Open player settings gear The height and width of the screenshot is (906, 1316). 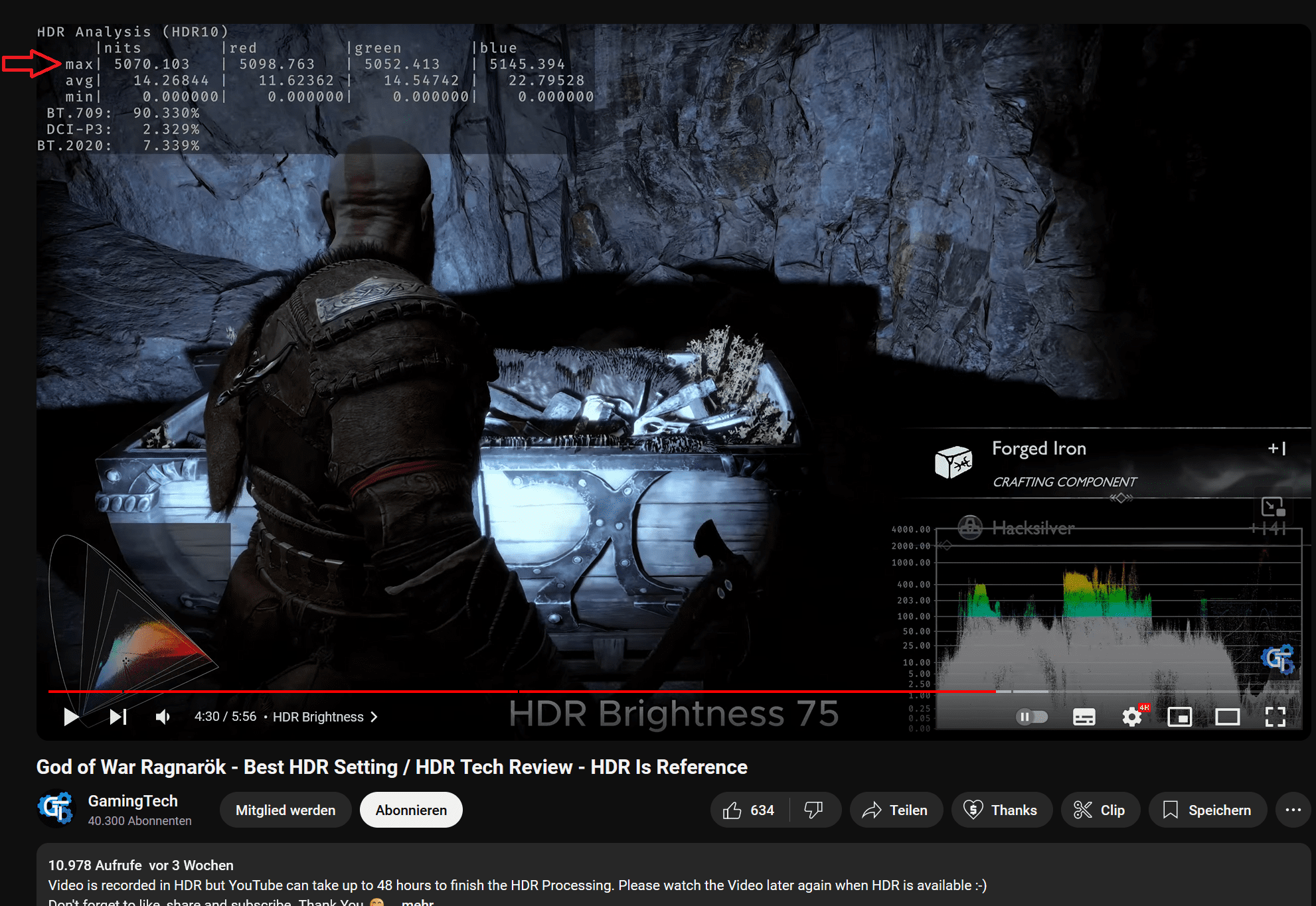[1132, 717]
